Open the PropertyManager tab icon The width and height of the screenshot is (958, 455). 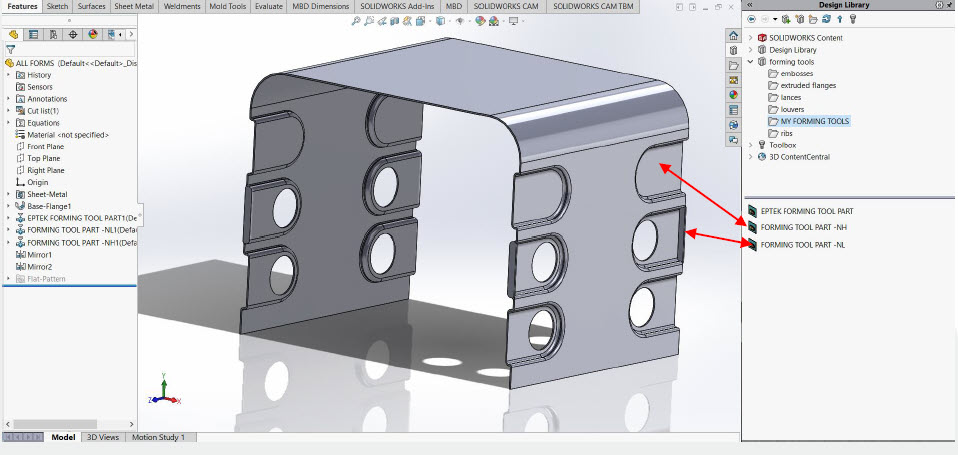coord(33,34)
